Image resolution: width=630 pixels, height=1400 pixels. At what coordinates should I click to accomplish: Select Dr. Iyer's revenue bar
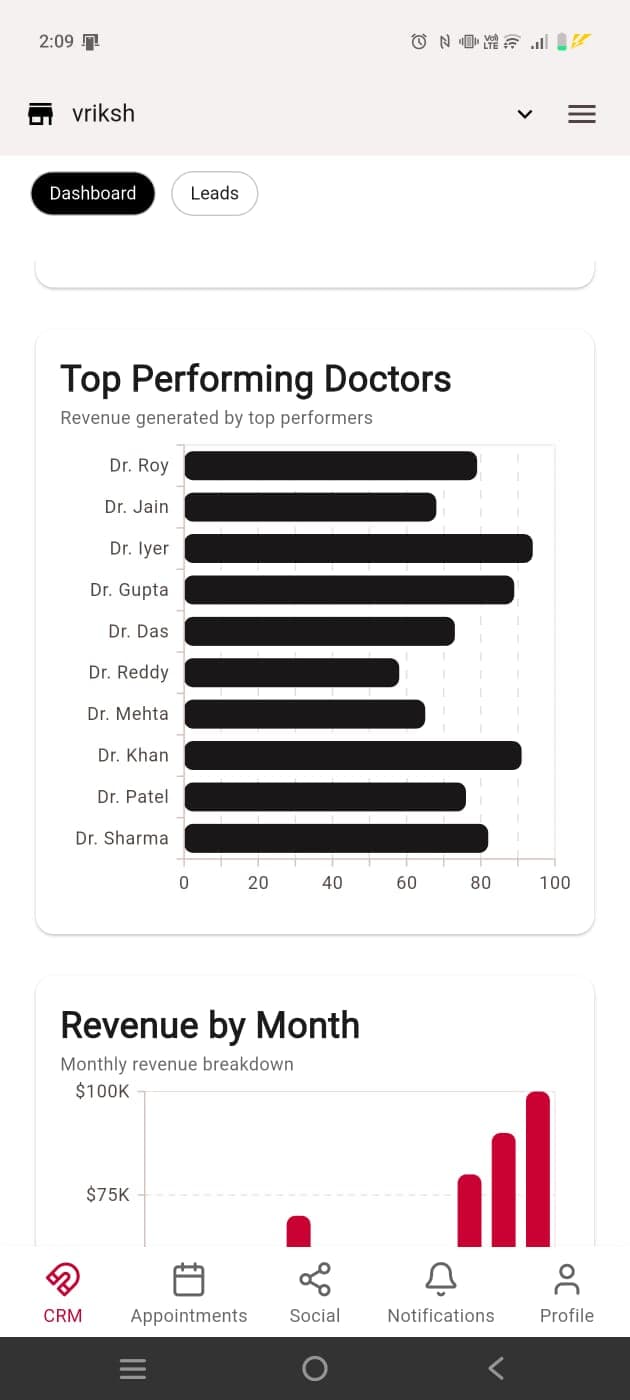pos(358,549)
